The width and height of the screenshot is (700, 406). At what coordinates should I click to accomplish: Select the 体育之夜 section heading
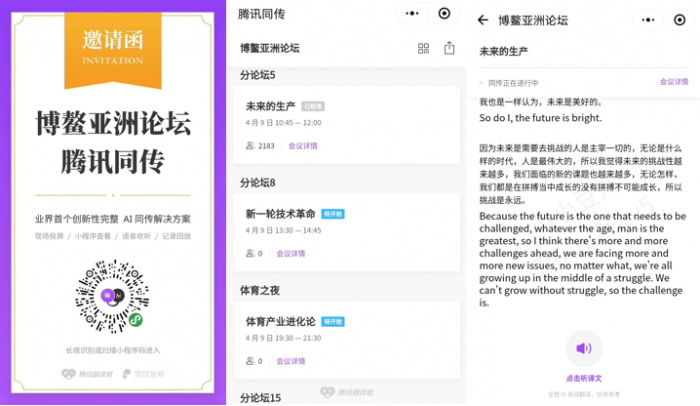(260, 290)
